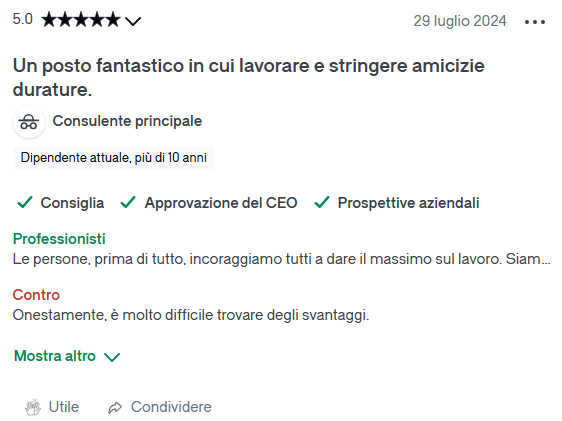Click the truncated Professionisti text
Image resolution: width=562 pixels, height=421 pixels.
click(x=281, y=259)
